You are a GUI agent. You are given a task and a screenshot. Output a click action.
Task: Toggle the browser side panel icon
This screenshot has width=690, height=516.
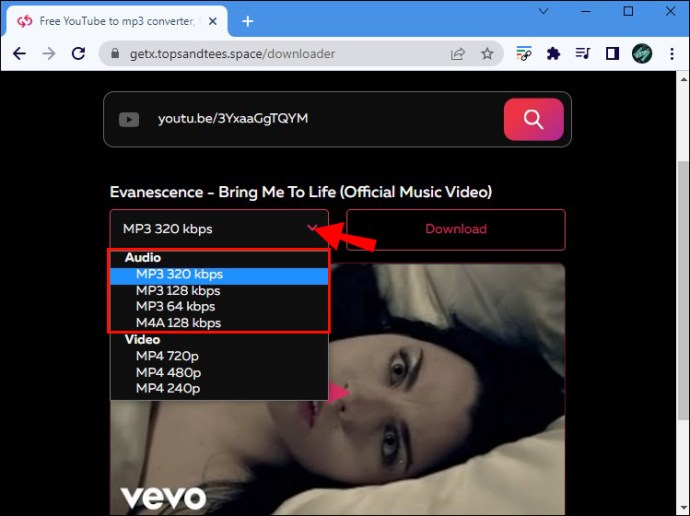612,54
